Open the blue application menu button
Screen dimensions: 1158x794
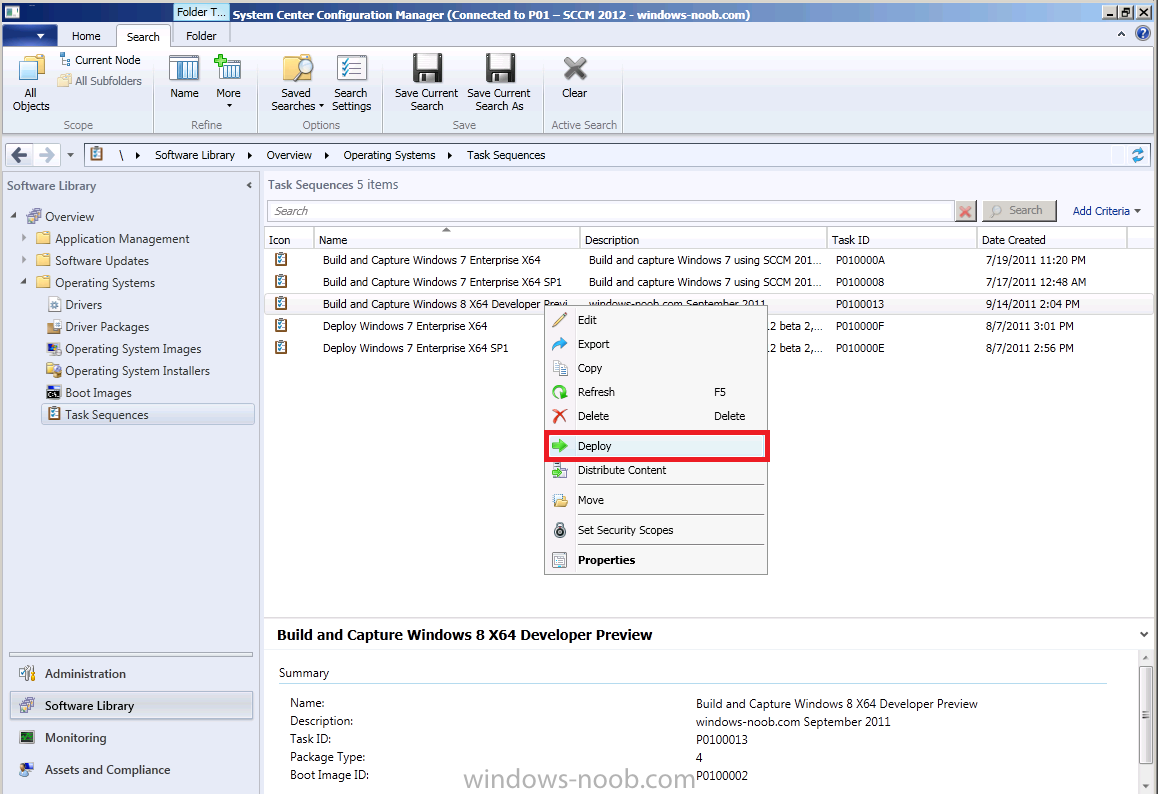(x=32, y=35)
